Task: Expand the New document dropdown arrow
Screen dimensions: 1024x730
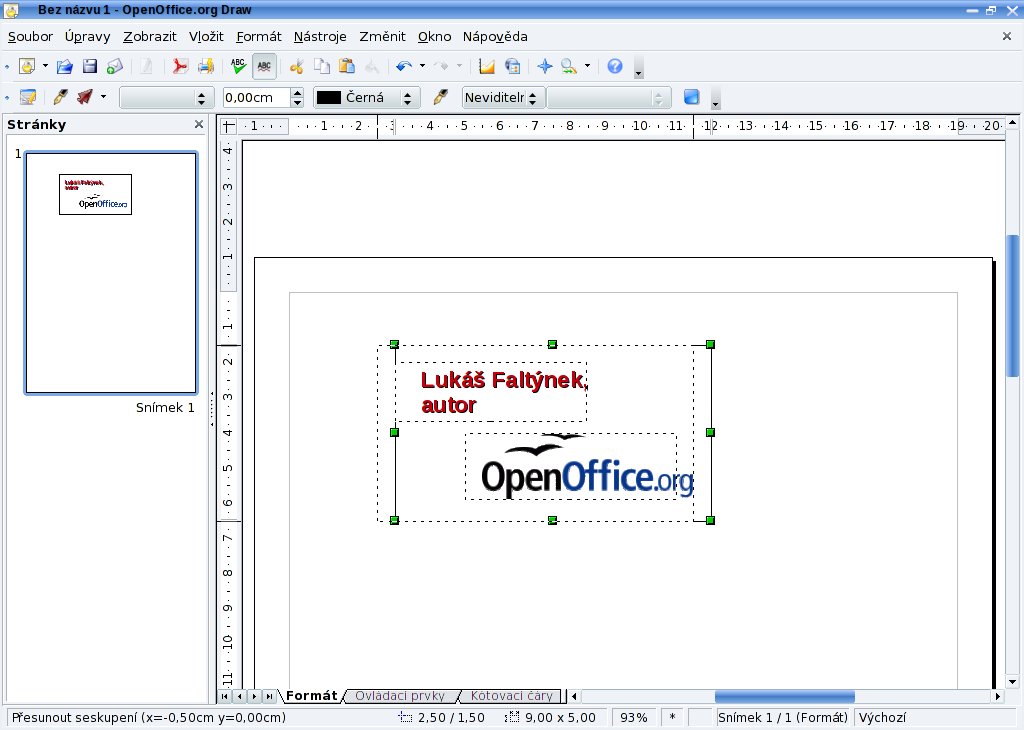Action: tap(45, 66)
